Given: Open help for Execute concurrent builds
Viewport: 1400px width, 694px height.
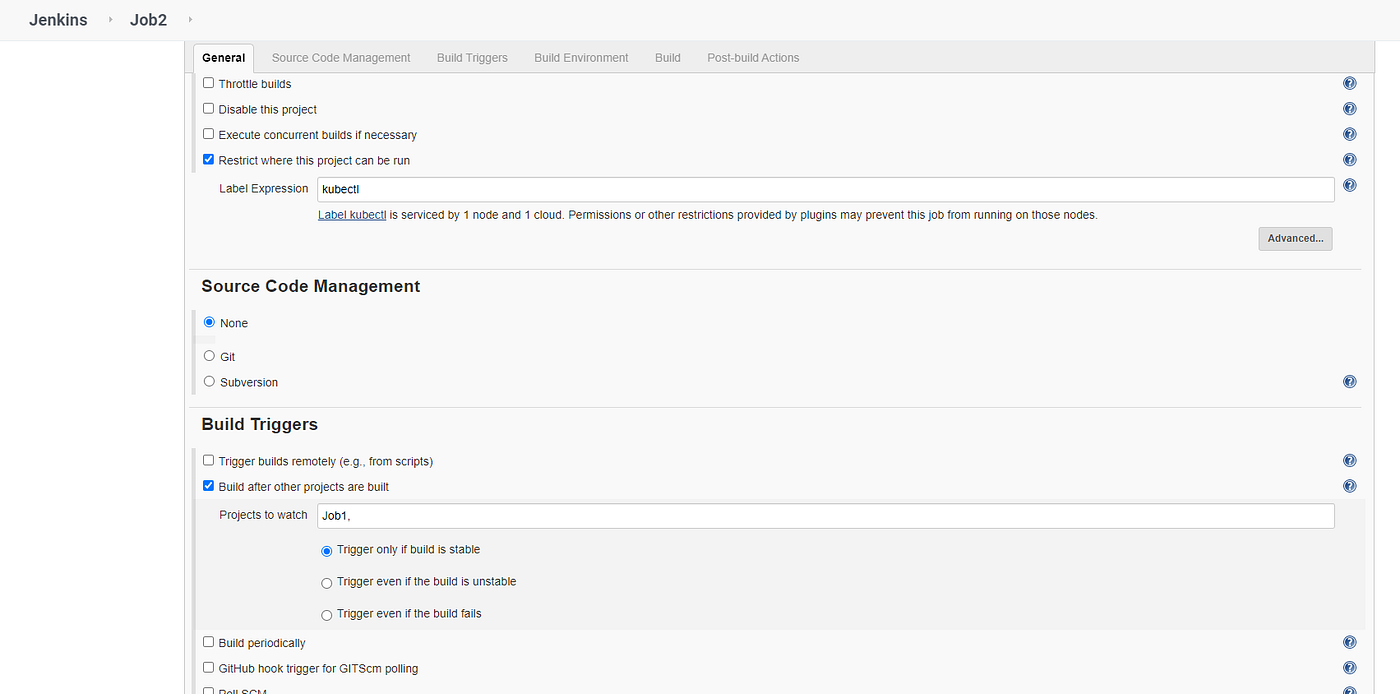Looking at the screenshot, I should 1349,133.
